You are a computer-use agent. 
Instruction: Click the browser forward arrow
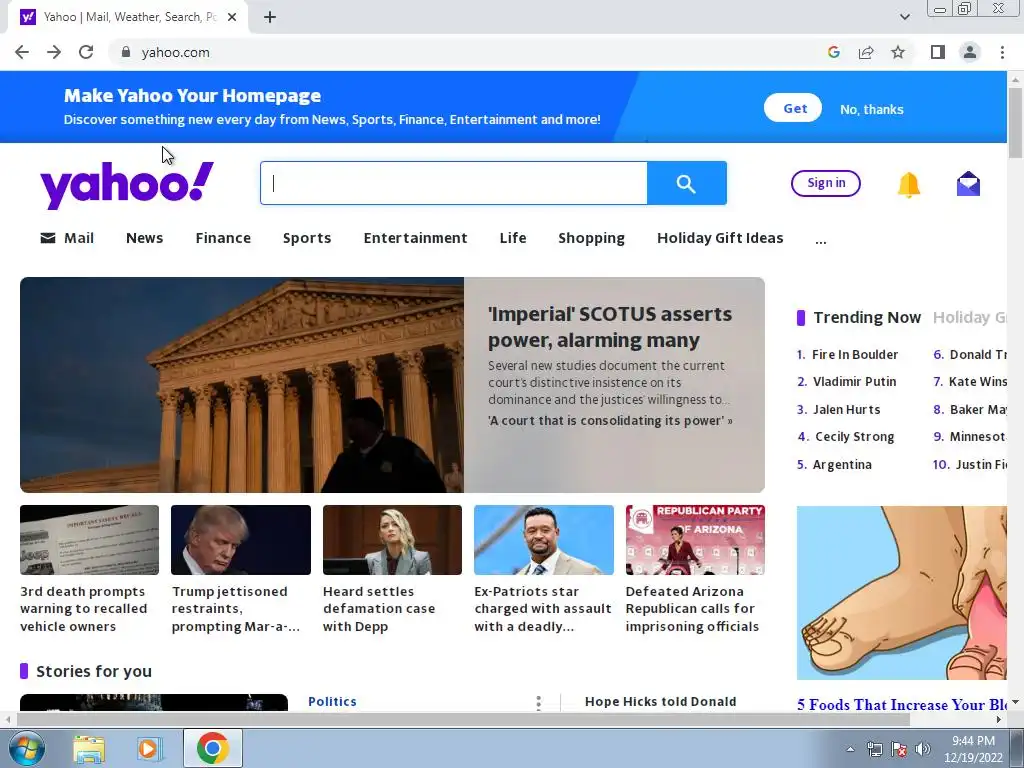tap(54, 52)
